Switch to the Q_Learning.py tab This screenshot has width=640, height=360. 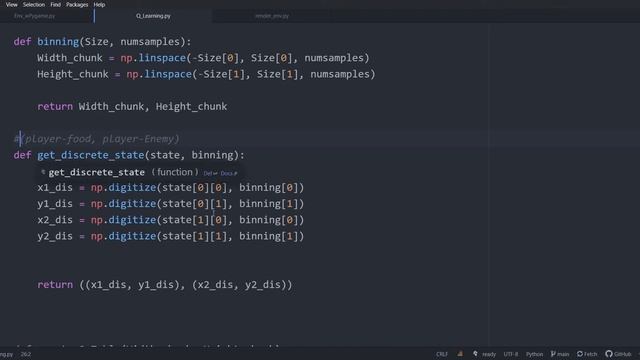[153, 16]
